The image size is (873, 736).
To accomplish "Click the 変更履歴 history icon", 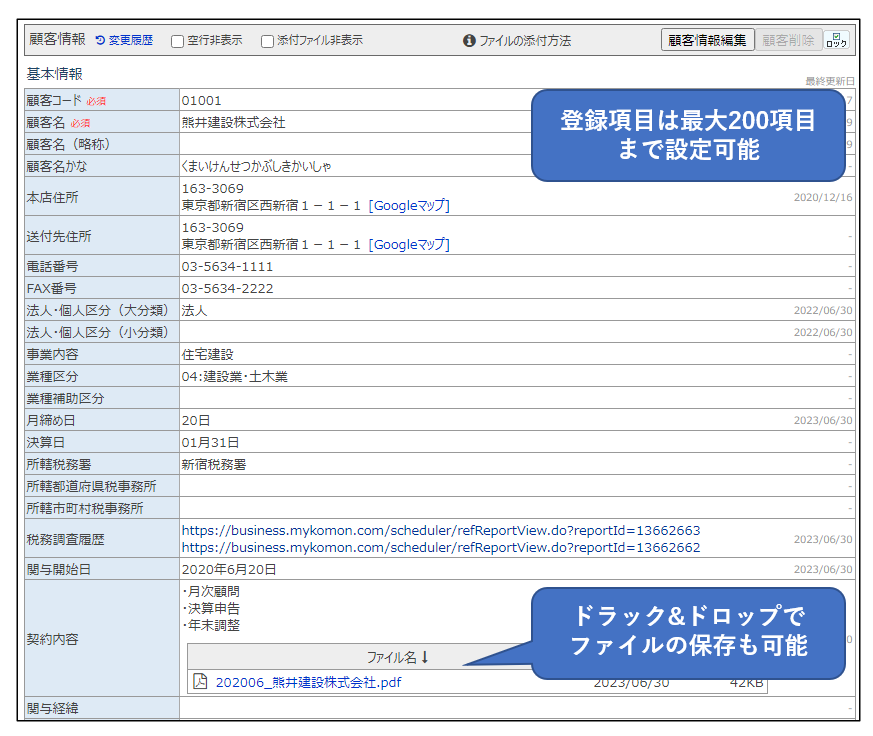I will (x=100, y=41).
